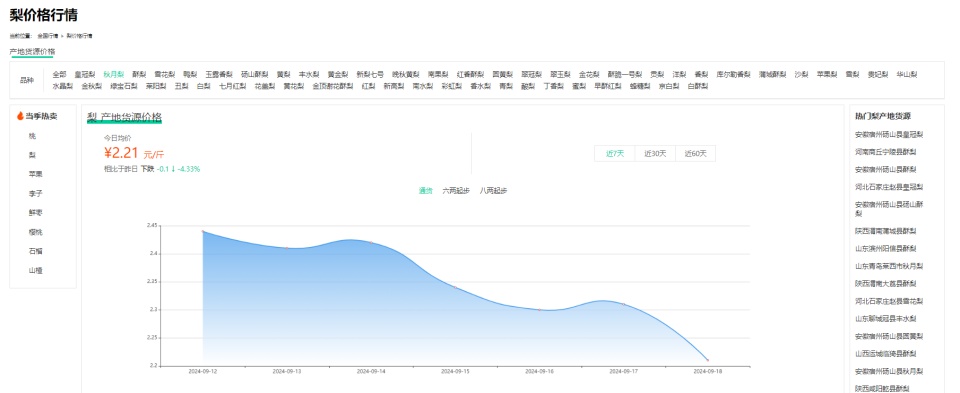Click the 2024-09-12 data point on chart
Viewport: 960px width, 393px height.
click(x=203, y=231)
